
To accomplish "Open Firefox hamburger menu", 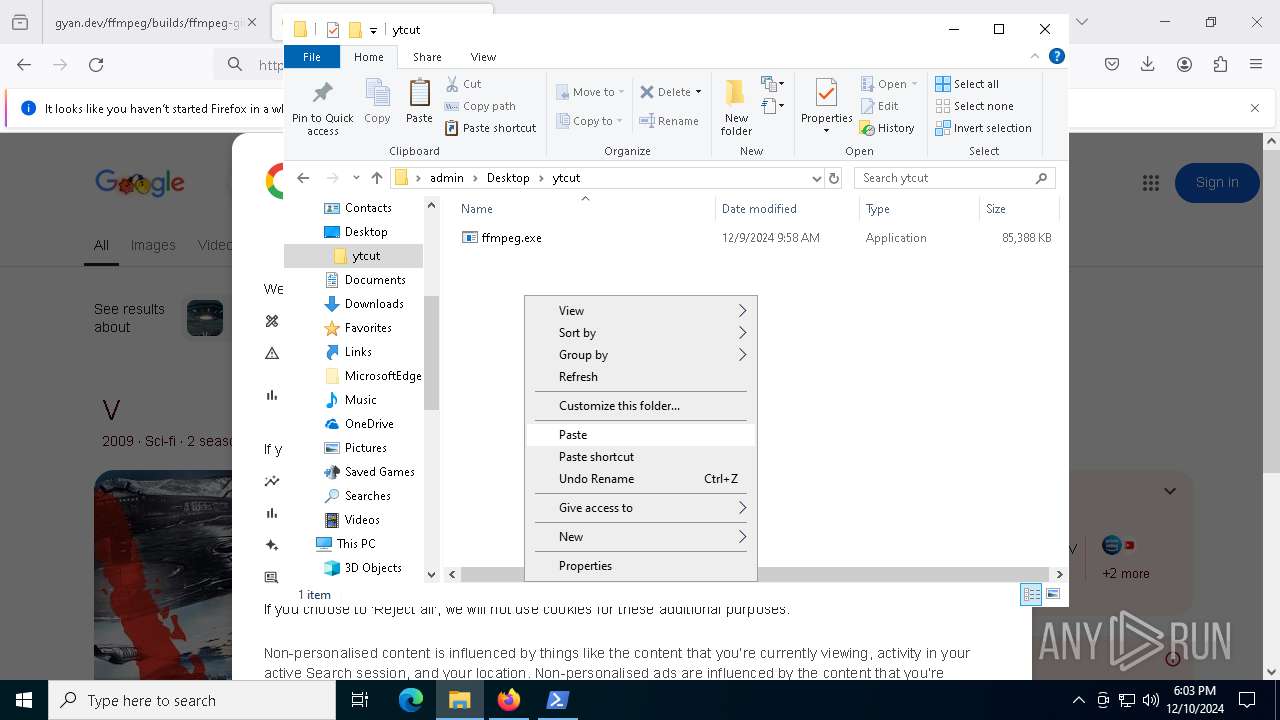I will pos(1256,65).
